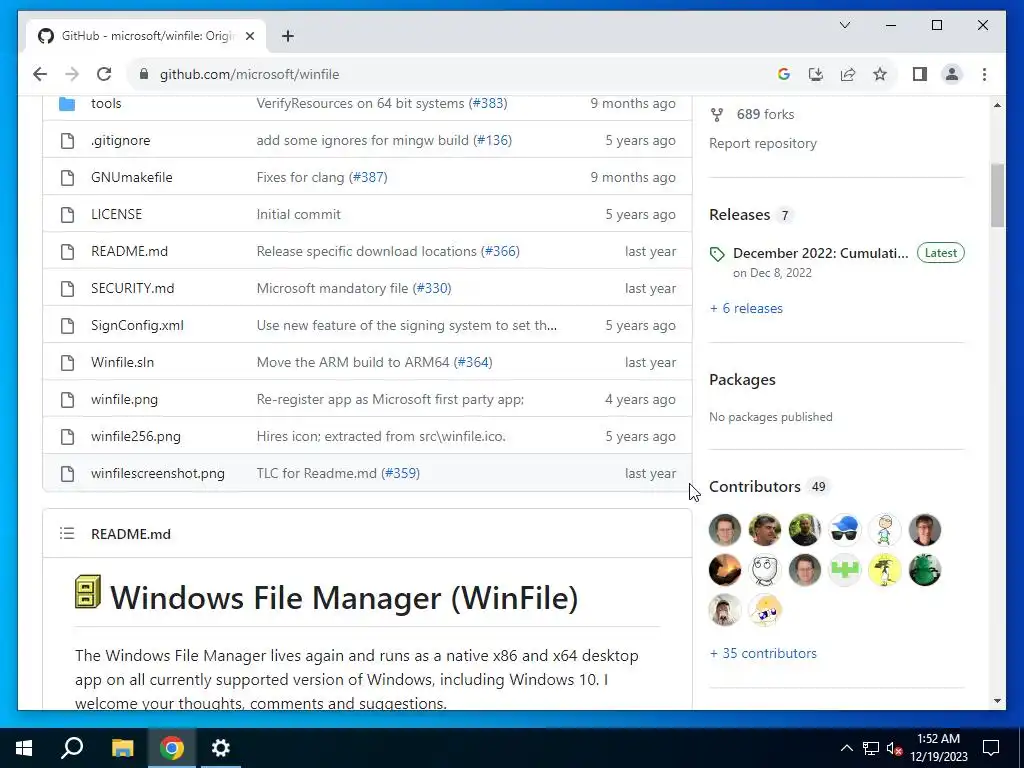Image resolution: width=1024 pixels, height=768 pixels.
Task: Click the tag icon for December 2022 release
Action: pyautogui.click(x=717, y=254)
